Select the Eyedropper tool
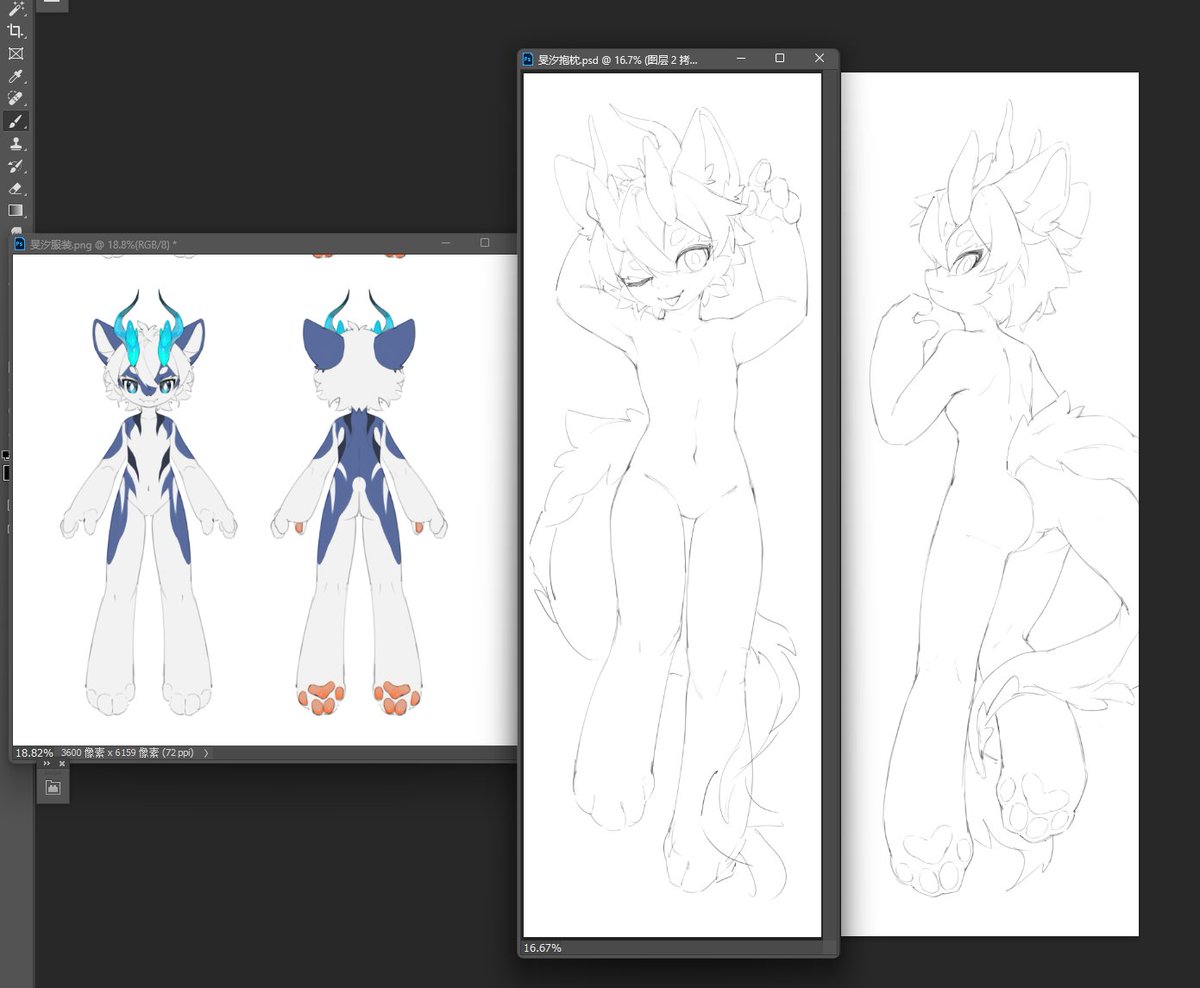Viewport: 1200px width, 988px height. click(x=16, y=76)
